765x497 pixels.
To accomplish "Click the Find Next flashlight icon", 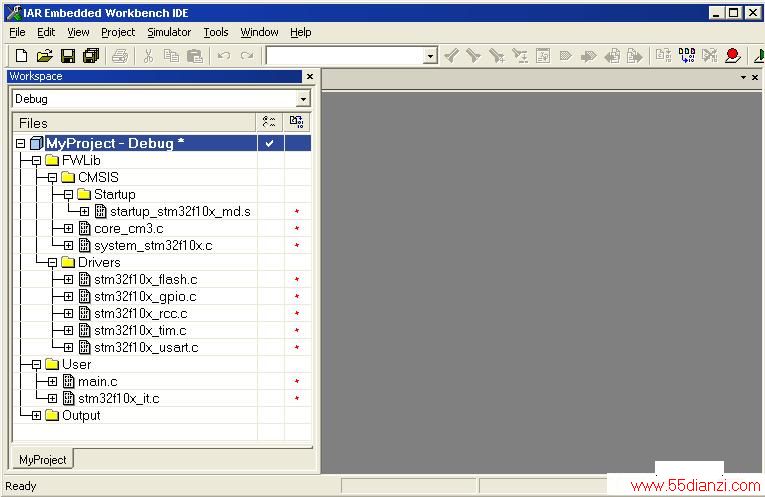I will (452, 56).
